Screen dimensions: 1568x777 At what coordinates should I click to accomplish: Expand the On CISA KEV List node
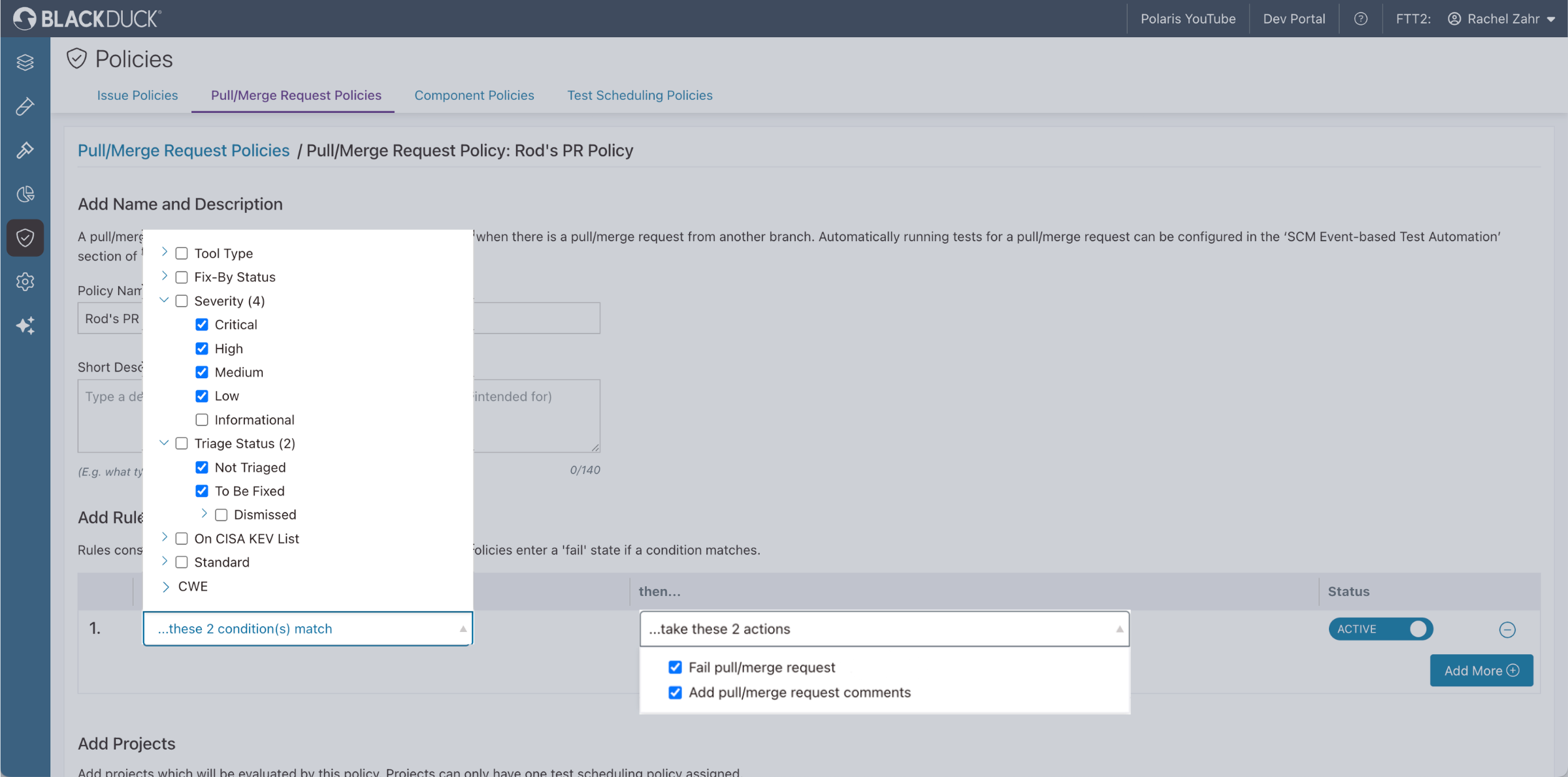165,537
